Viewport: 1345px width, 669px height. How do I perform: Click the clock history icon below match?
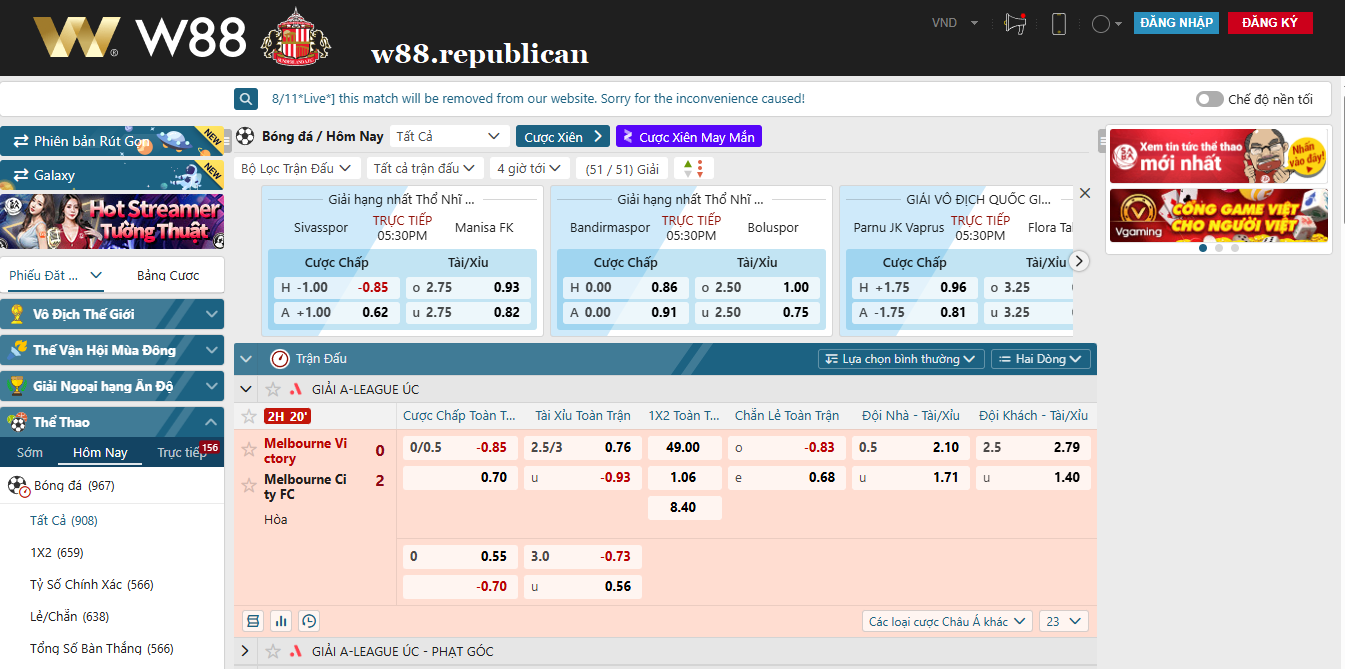[309, 621]
